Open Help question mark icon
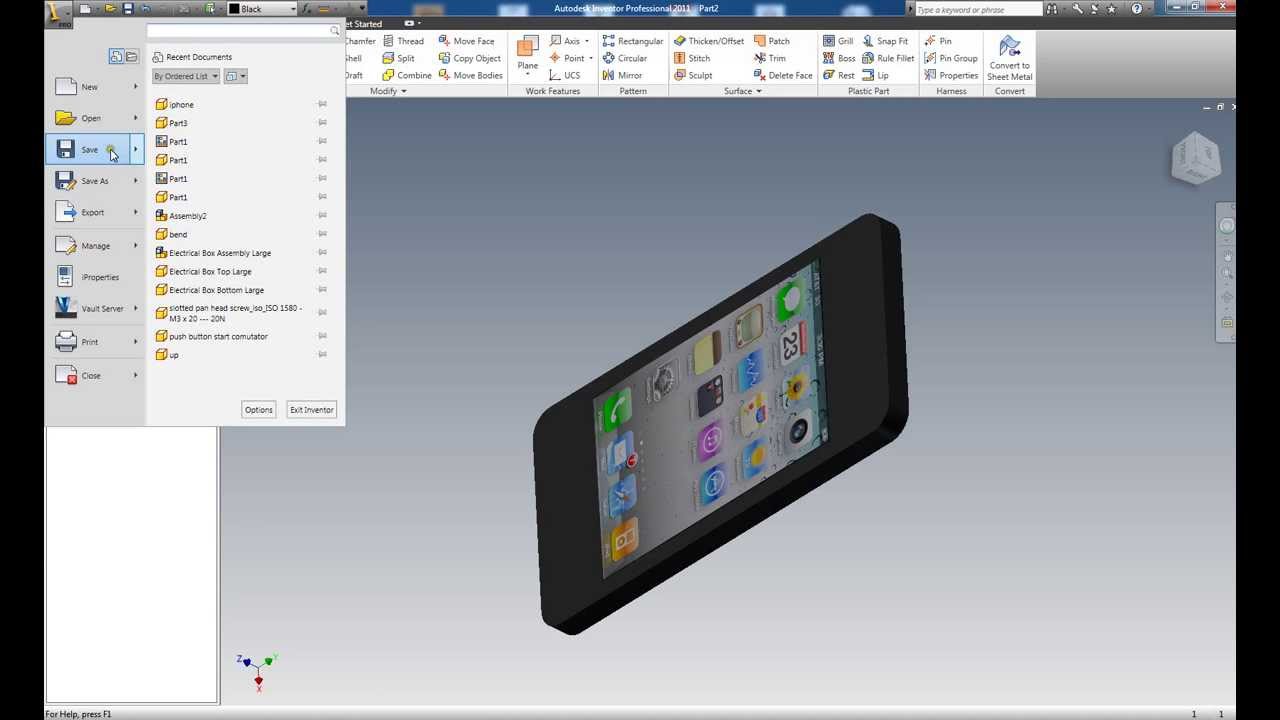Viewport: 1280px width, 720px height. [x=1136, y=9]
